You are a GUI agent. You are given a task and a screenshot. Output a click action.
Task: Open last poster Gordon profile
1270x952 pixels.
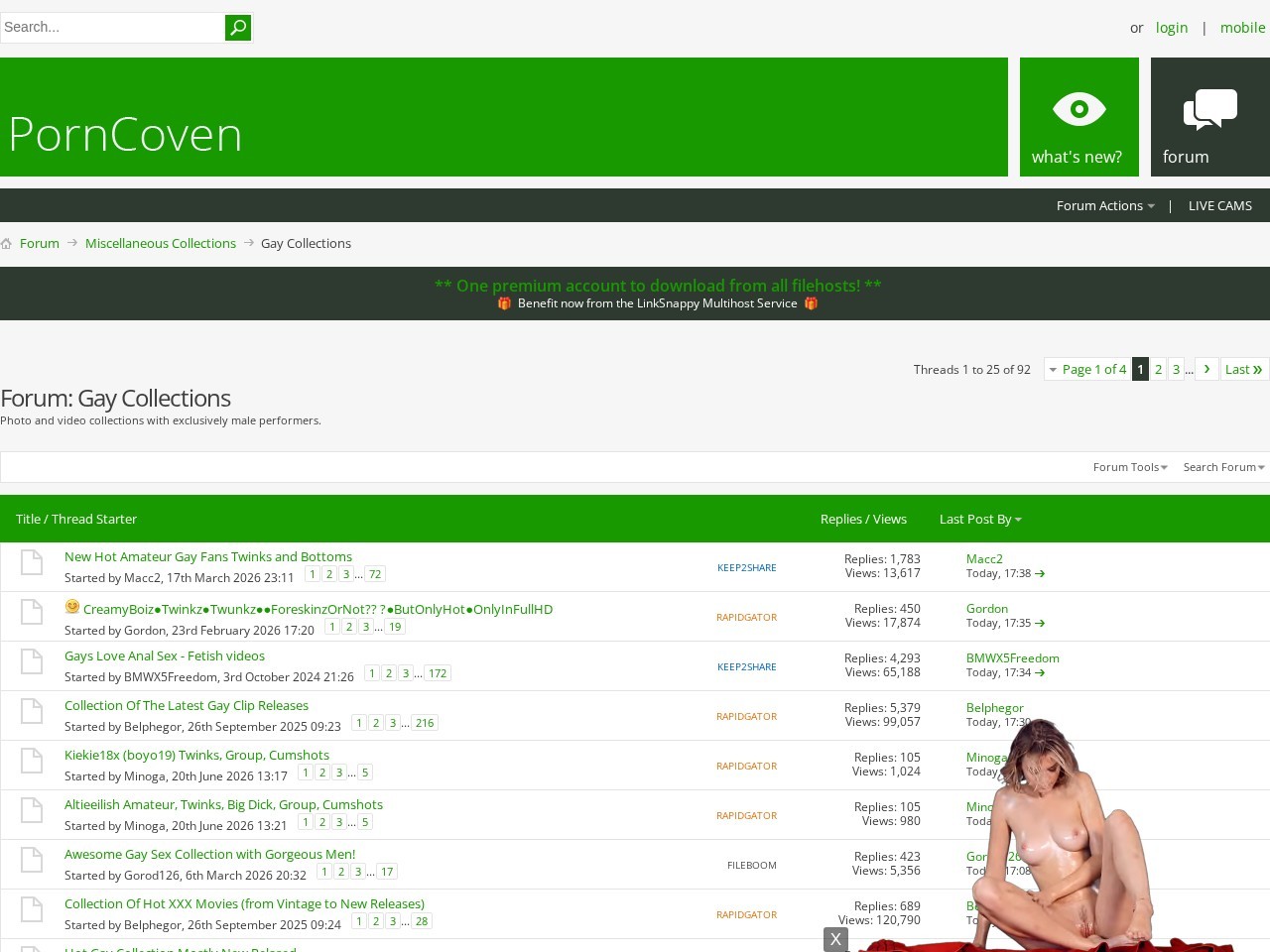tap(987, 608)
